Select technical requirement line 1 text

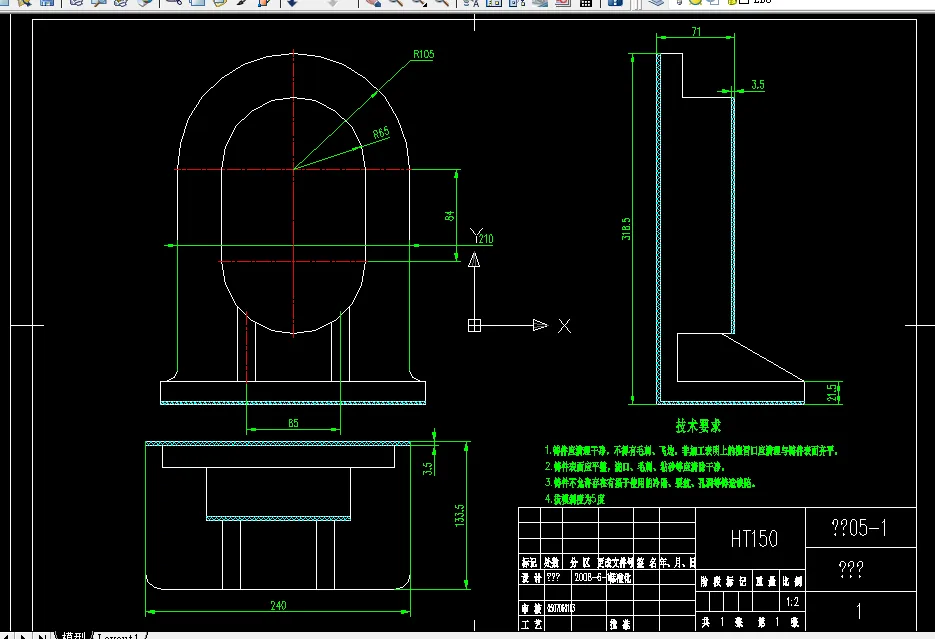tap(691, 451)
